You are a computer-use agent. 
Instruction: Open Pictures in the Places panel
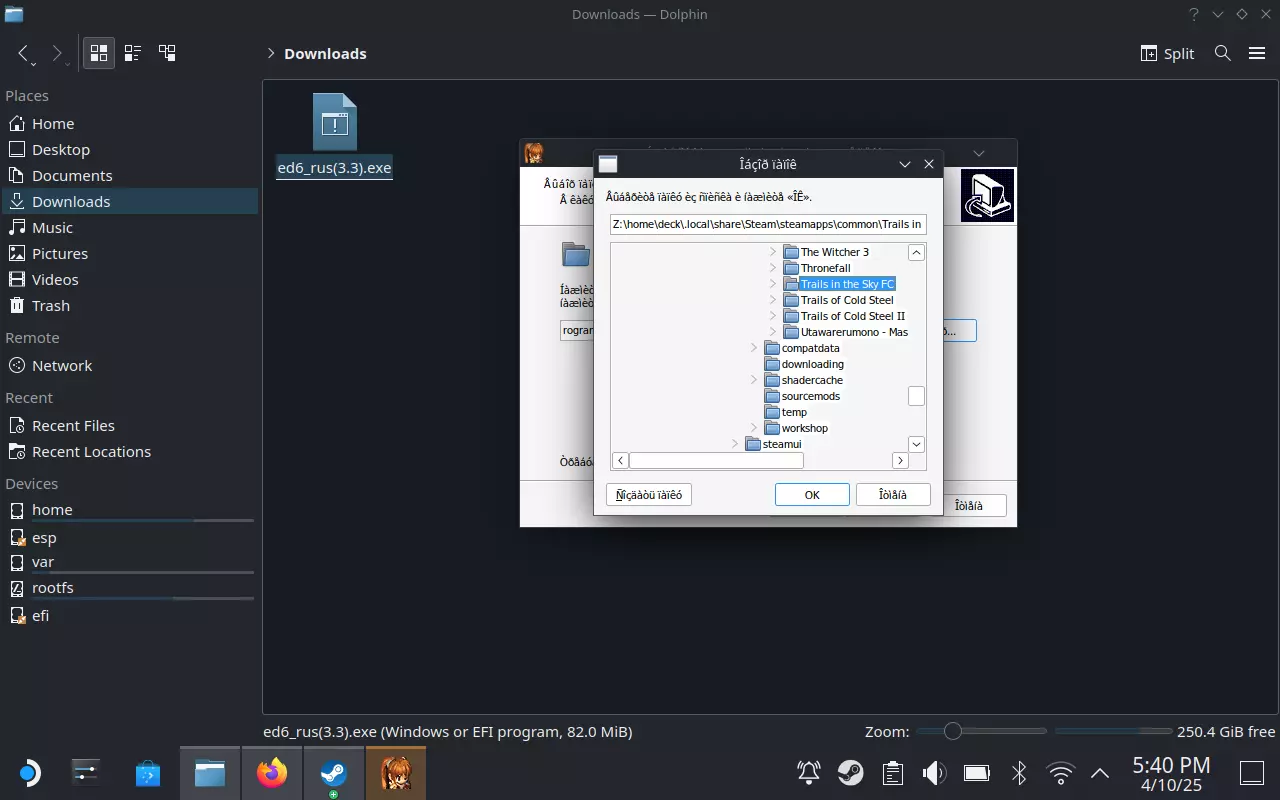click(60, 253)
